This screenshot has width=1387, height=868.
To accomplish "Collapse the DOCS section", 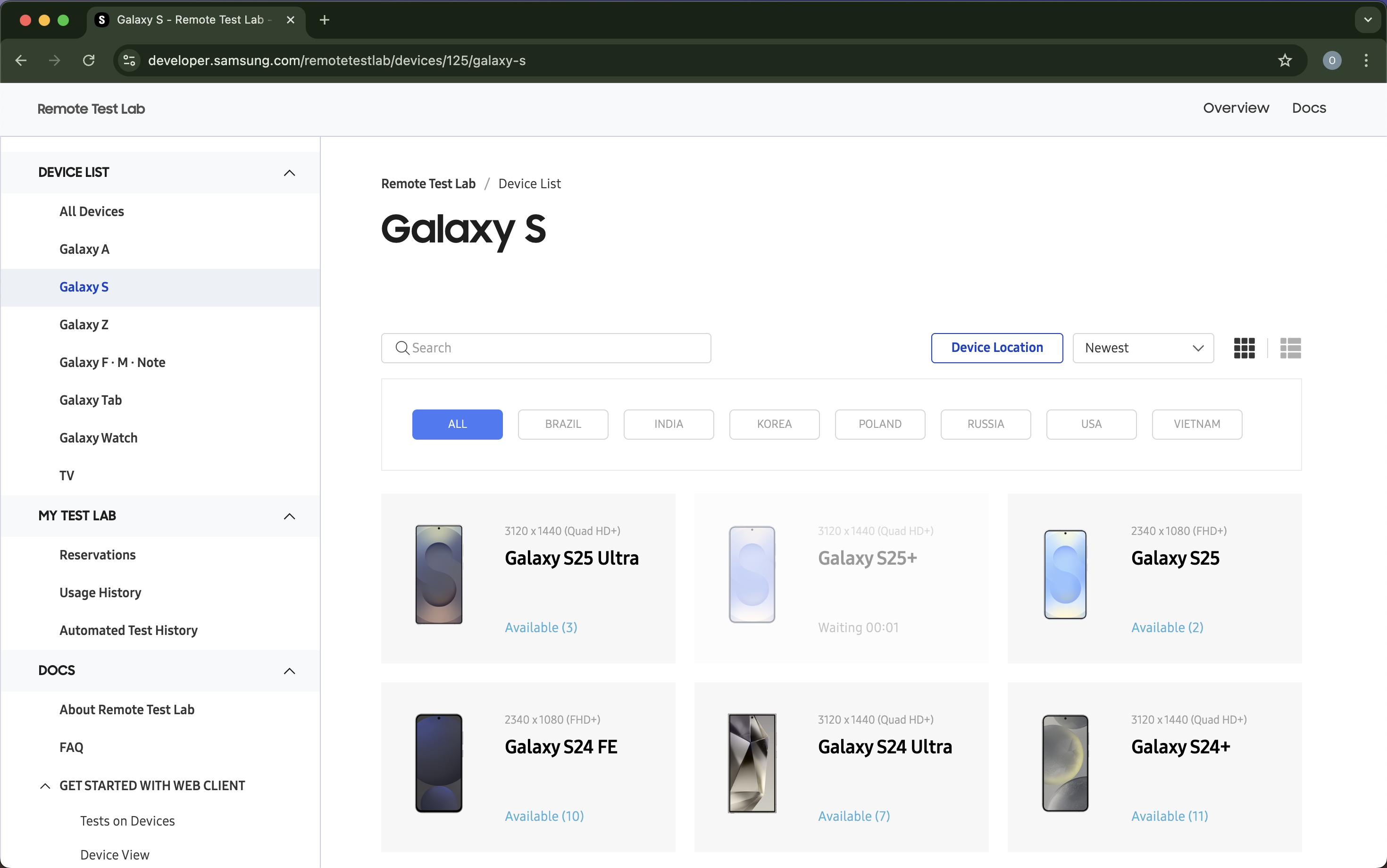I will tap(289, 671).
